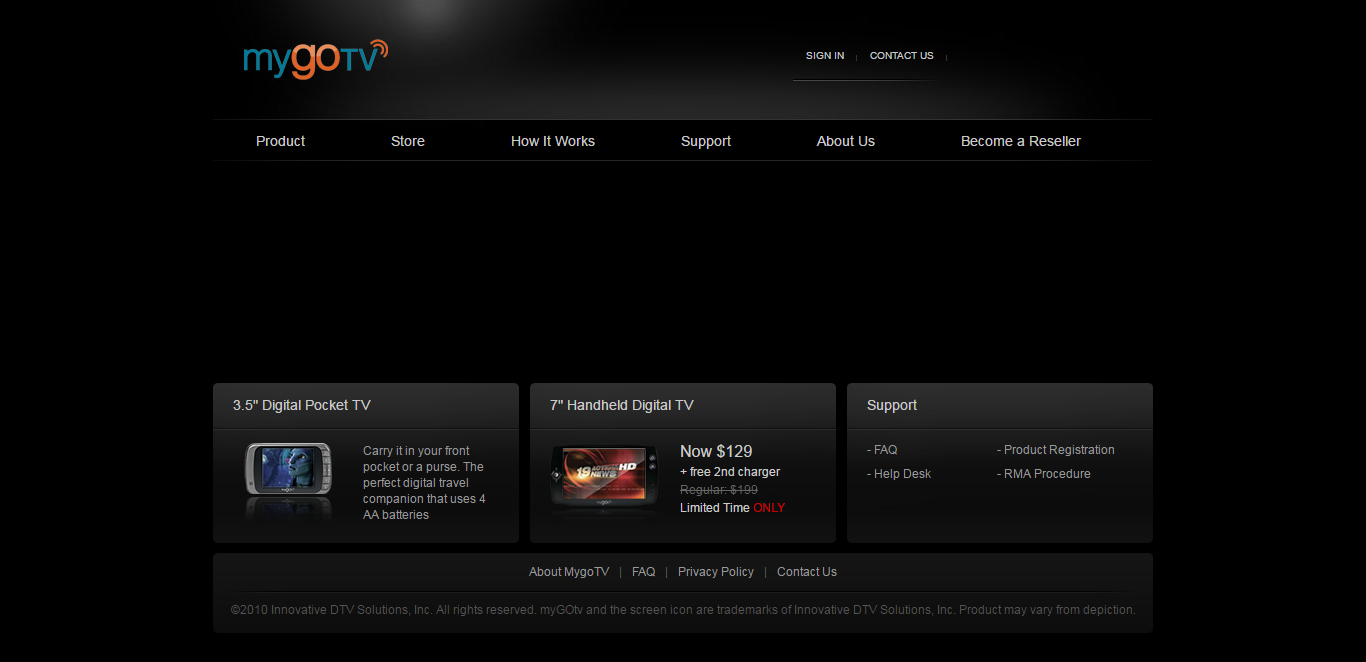
Task: Open Privacy Policy in the footer
Action: click(x=715, y=572)
